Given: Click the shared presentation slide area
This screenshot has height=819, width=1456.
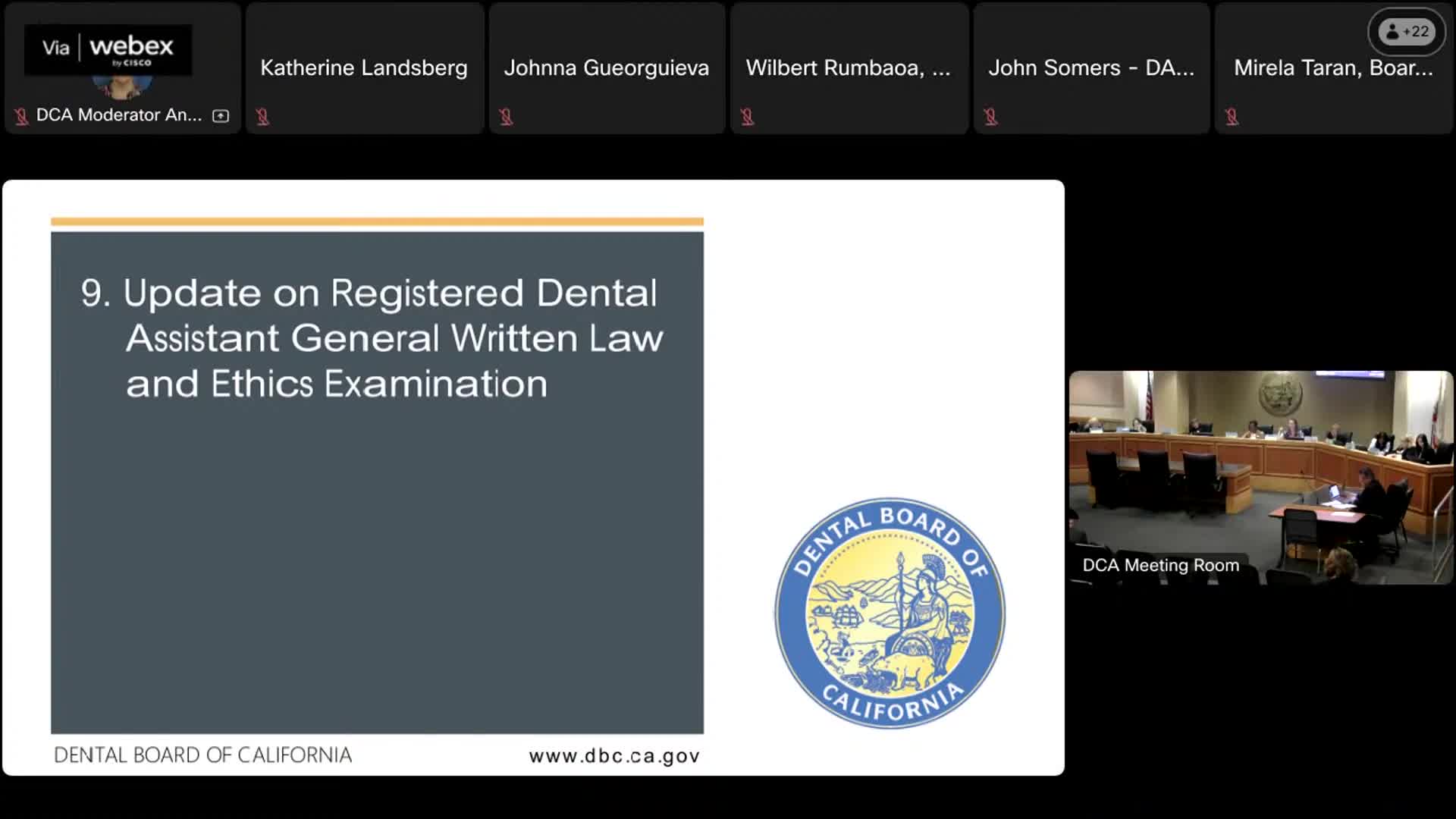Looking at the screenshot, I should 531,478.
